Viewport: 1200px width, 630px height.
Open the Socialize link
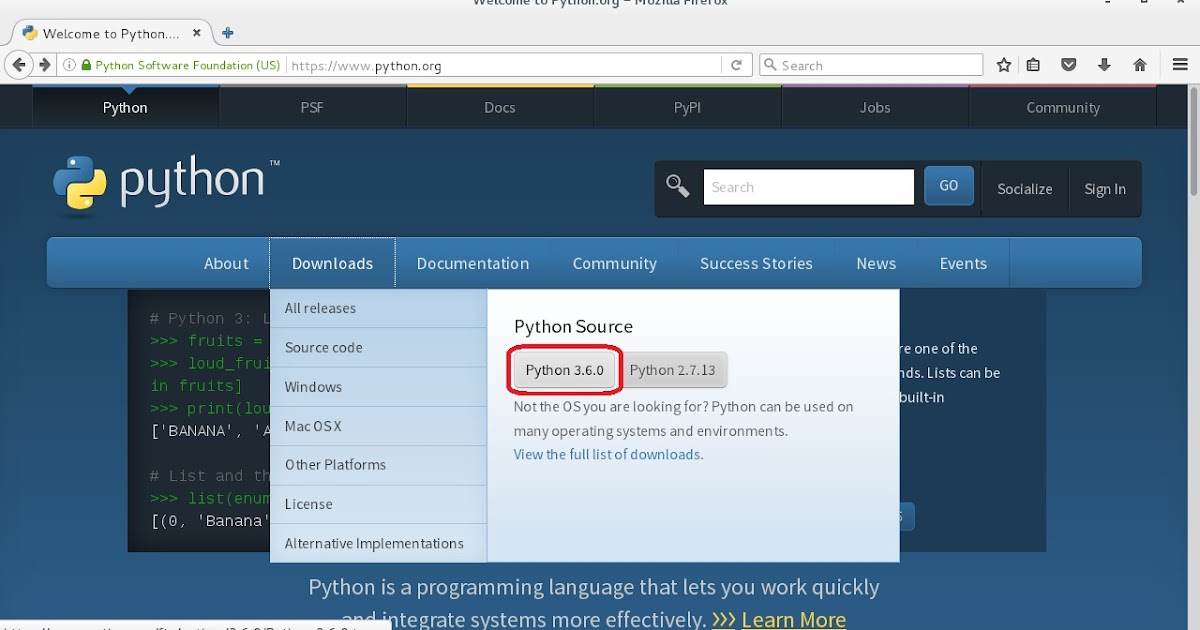pyautogui.click(x=1025, y=189)
